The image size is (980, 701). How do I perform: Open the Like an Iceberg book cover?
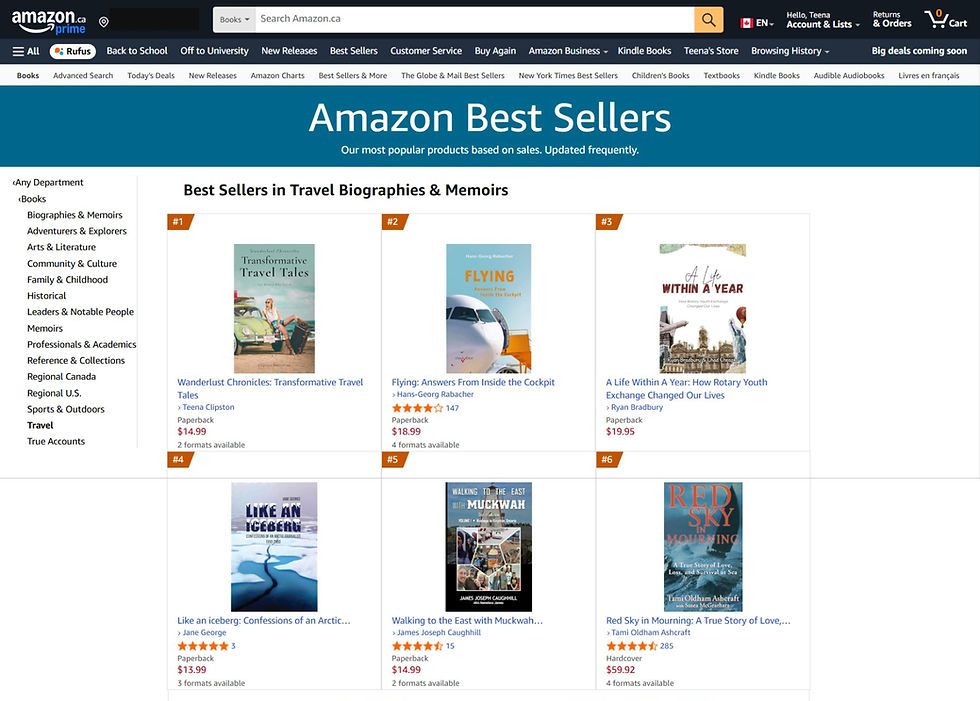pos(274,546)
